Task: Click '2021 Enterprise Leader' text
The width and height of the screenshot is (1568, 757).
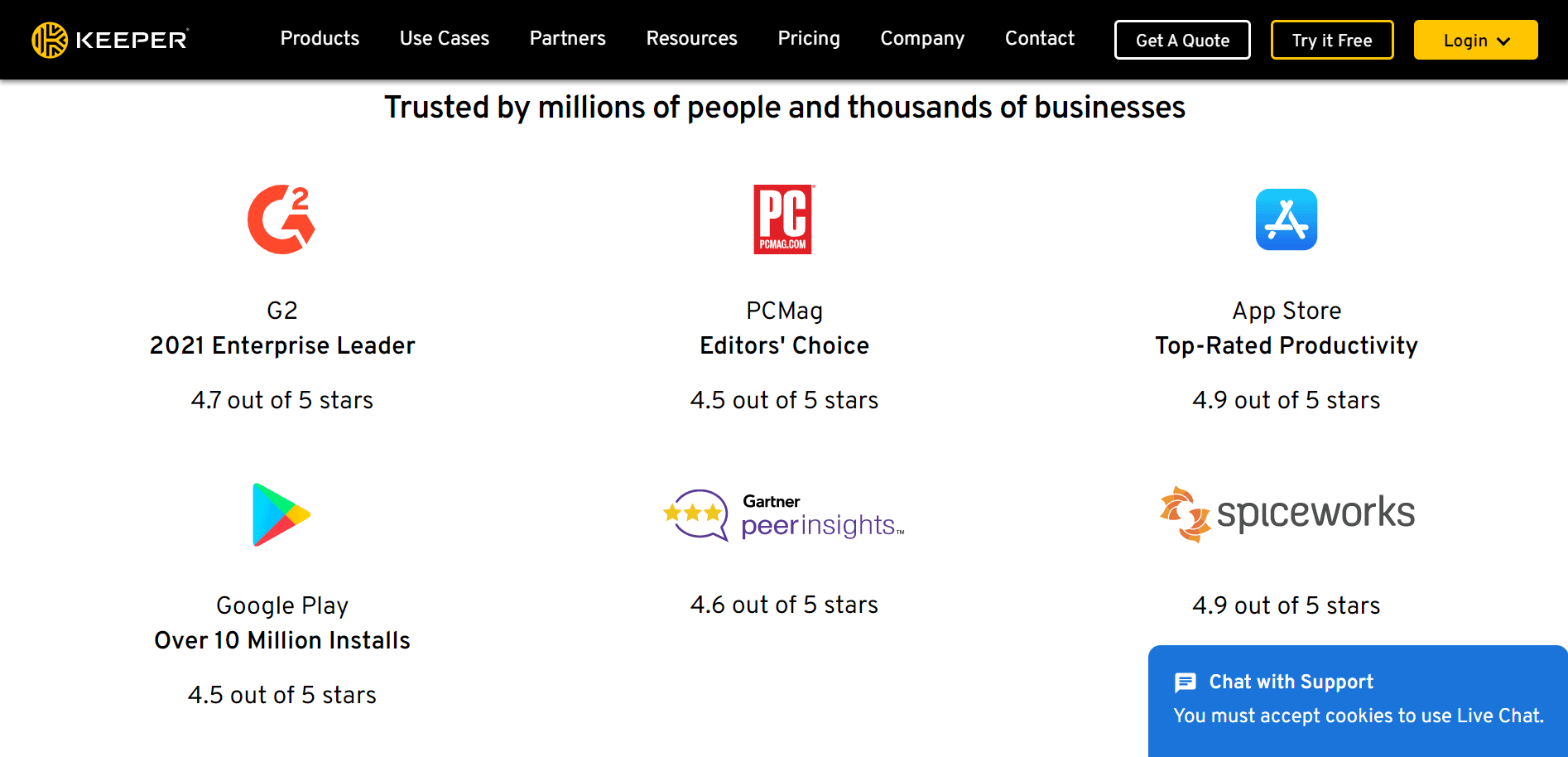Action: pos(282,345)
